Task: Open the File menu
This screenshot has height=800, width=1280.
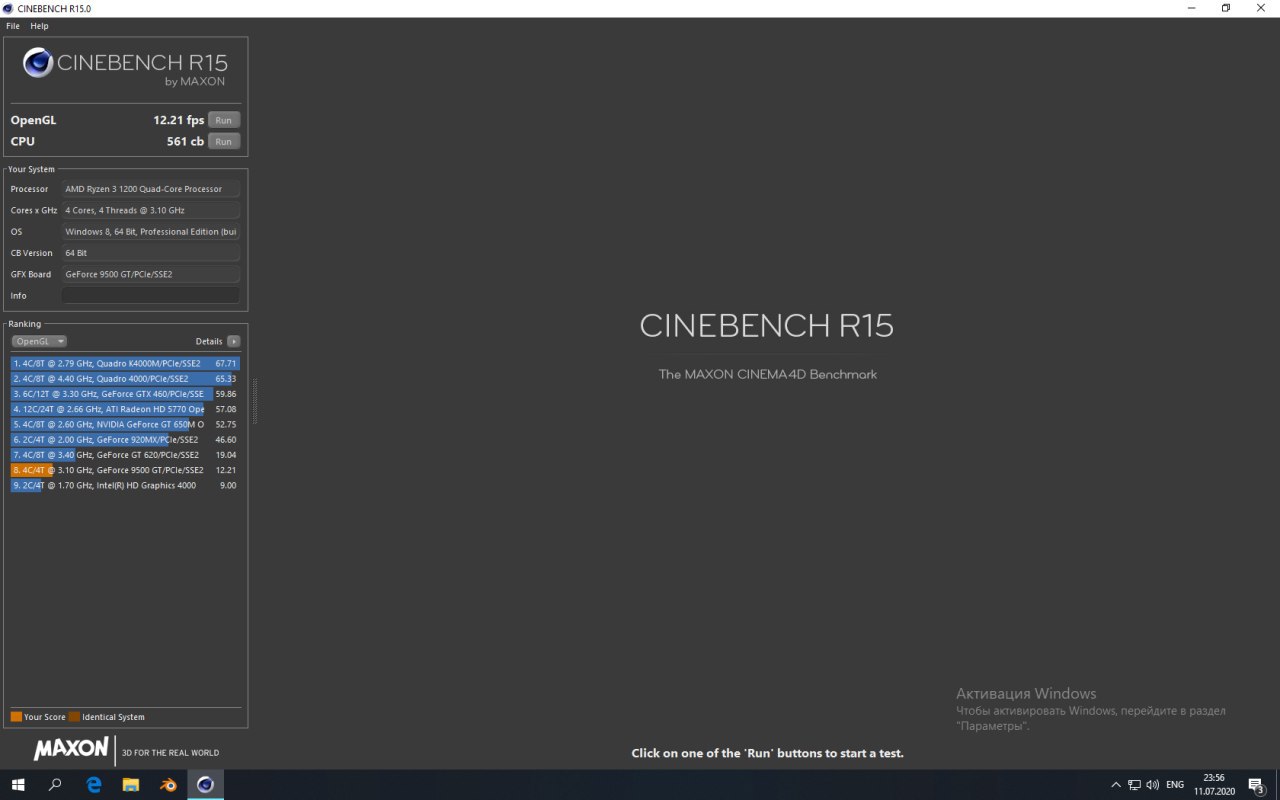Action: click(x=13, y=26)
